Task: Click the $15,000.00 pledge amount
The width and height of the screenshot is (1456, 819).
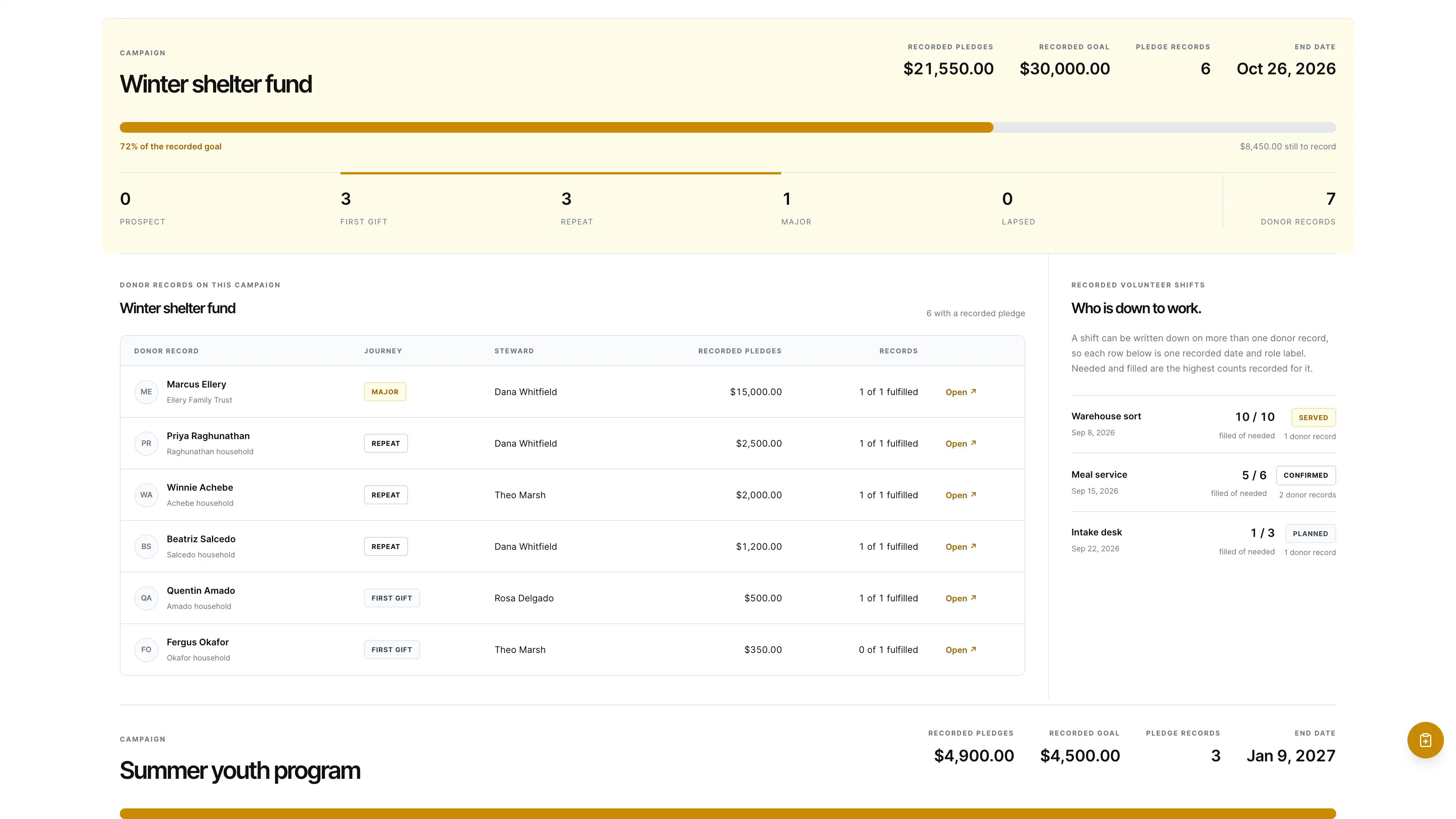Action: pyautogui.click(x=756, y=392)
